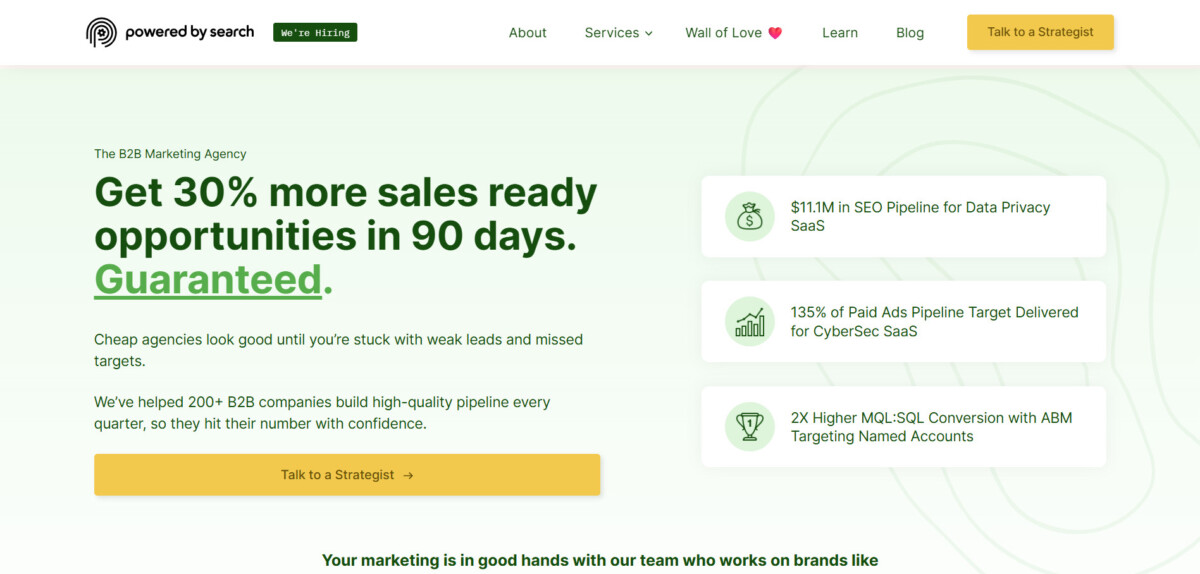
Task: Open the Blog menu item
Action: click(910, 32)
